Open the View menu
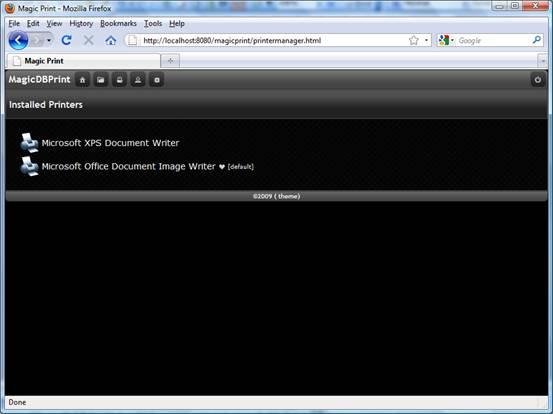The width and height of the screenshot is (553, 414). click(54, 24)
